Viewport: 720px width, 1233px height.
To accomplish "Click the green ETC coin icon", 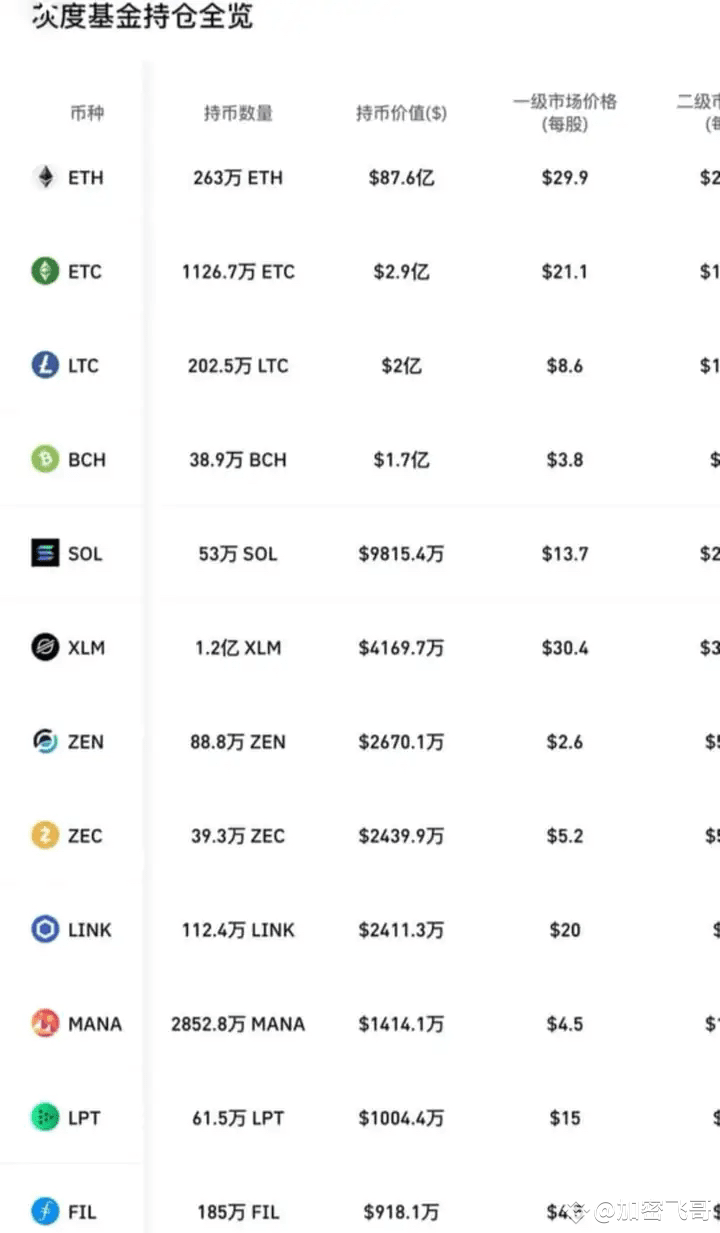I will pos(45,271).
